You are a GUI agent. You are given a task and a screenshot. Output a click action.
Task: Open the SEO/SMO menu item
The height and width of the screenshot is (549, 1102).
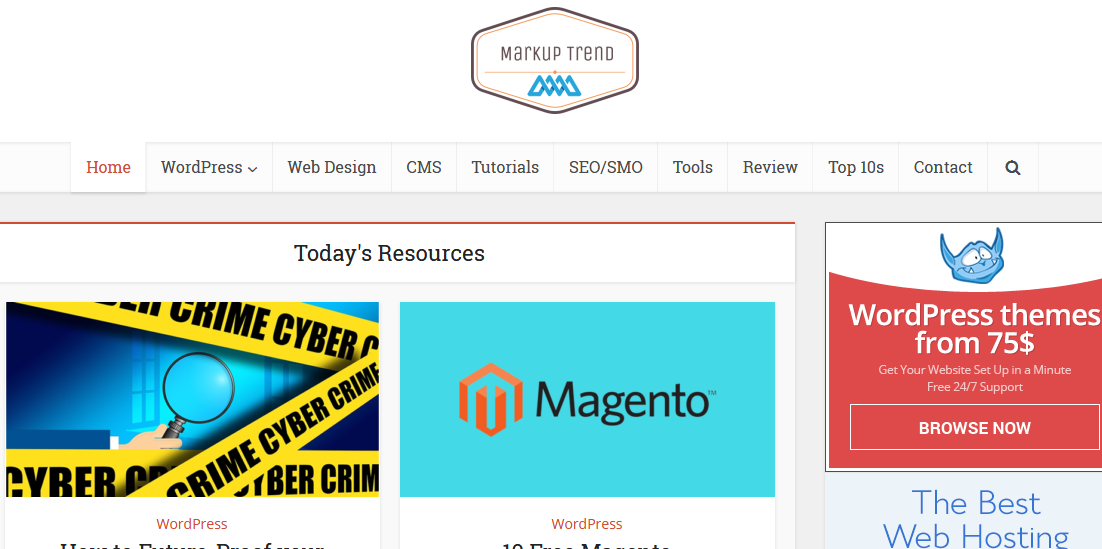(x=606, y=167)
